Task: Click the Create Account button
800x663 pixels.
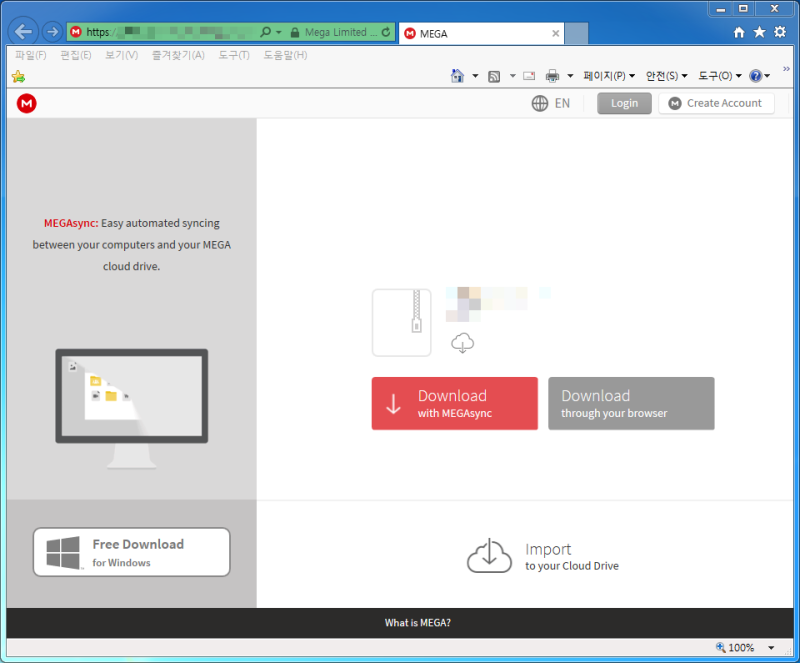Action: (x=716, y=103)
